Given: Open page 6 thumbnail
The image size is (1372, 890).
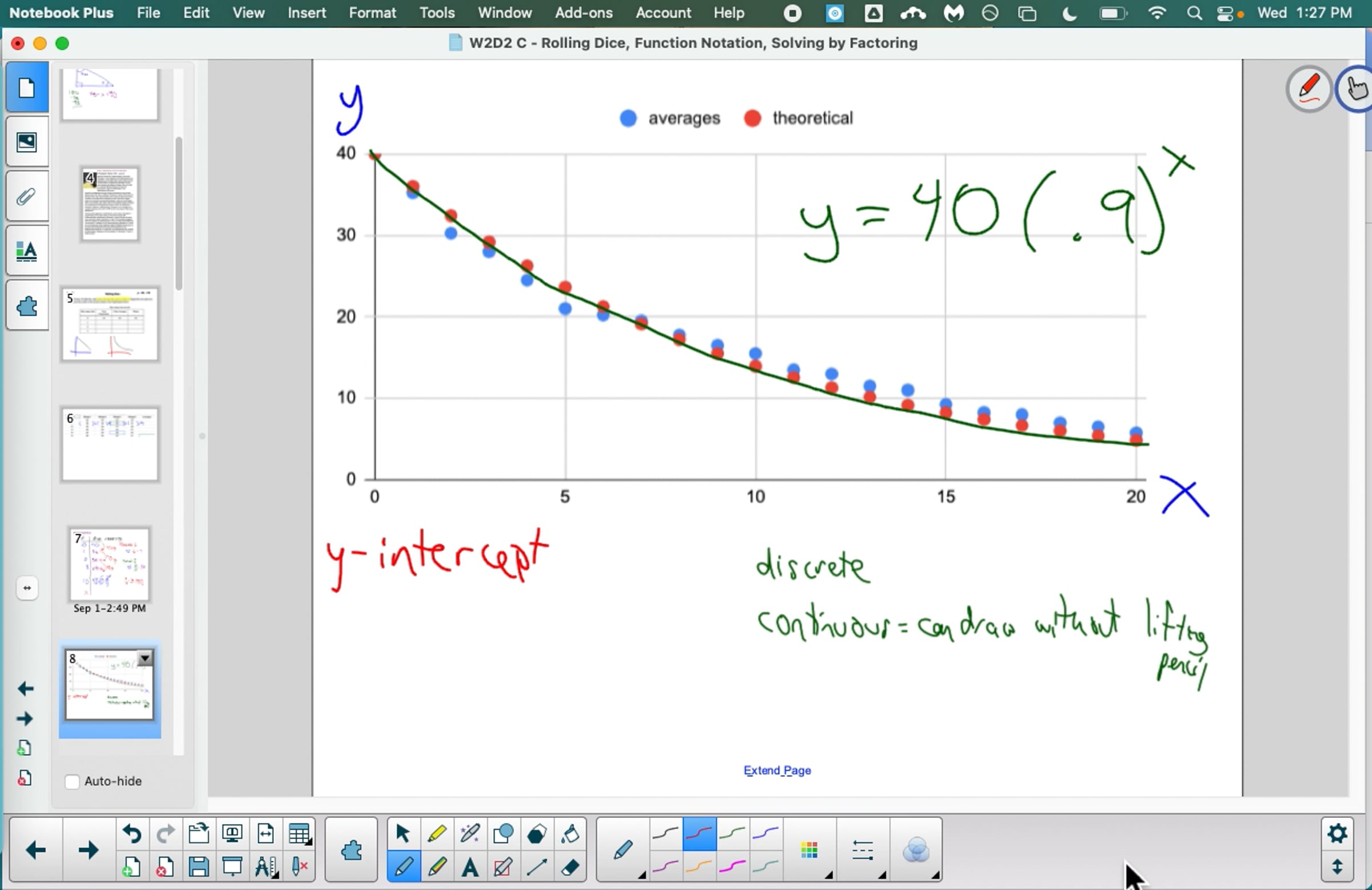Looking at the screenshot, I should (x=110, y=444).
